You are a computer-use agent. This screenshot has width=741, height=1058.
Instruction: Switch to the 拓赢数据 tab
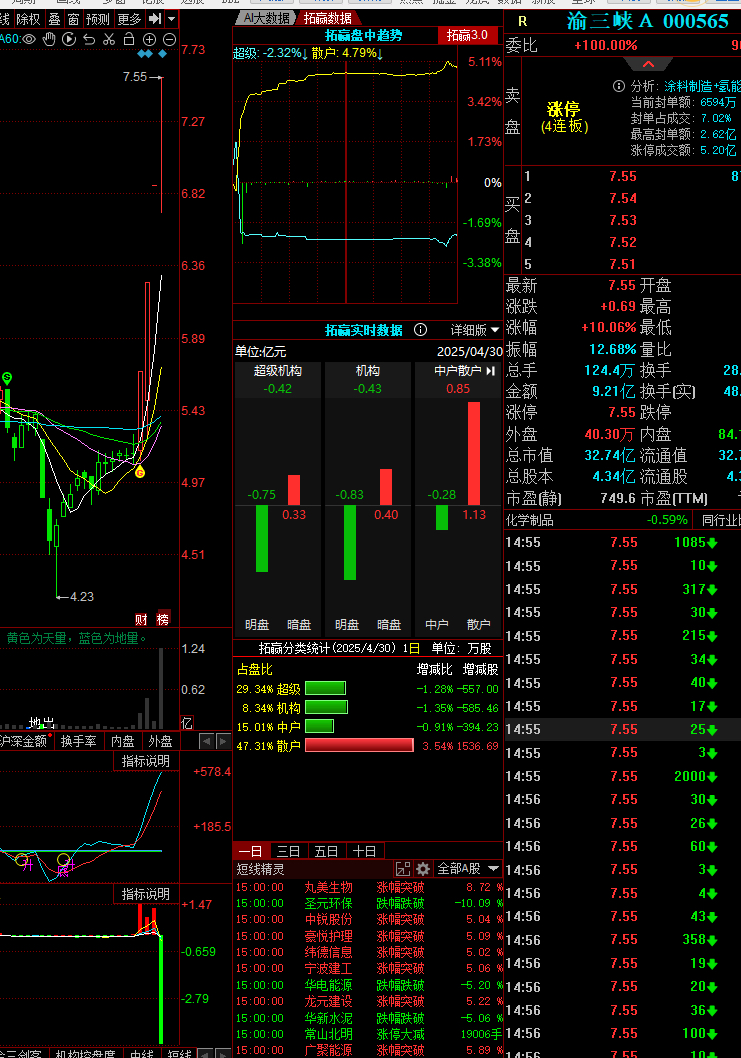pos(327,18)
